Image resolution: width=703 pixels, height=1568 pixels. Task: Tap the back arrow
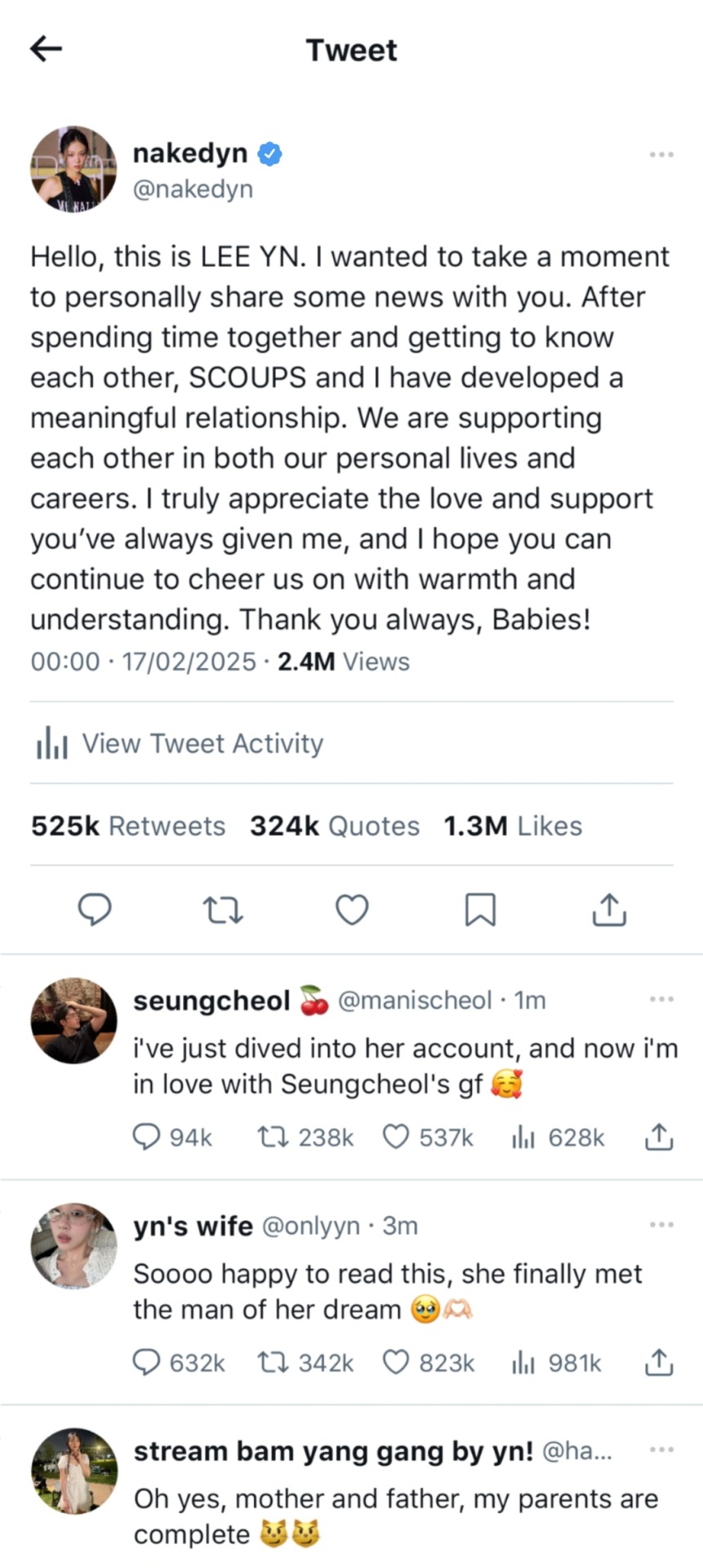(46, 49)
